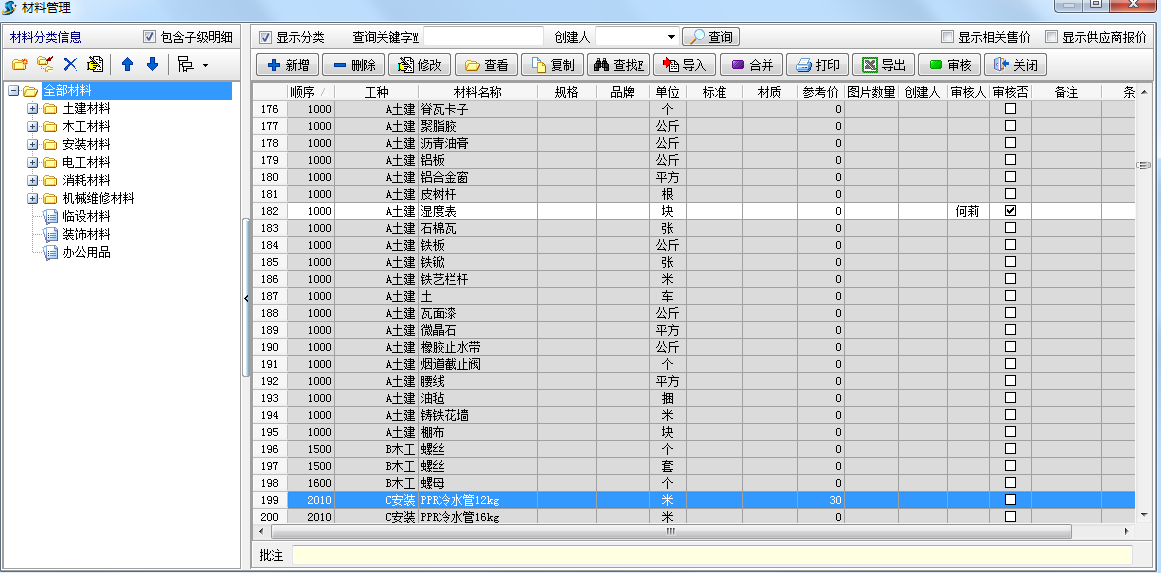Expand the 土建材料 tree node

pos(32,109)
